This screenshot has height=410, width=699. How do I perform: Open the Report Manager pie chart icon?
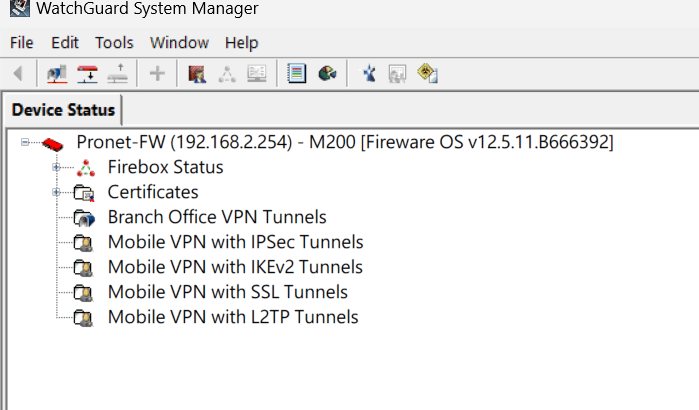327,74
